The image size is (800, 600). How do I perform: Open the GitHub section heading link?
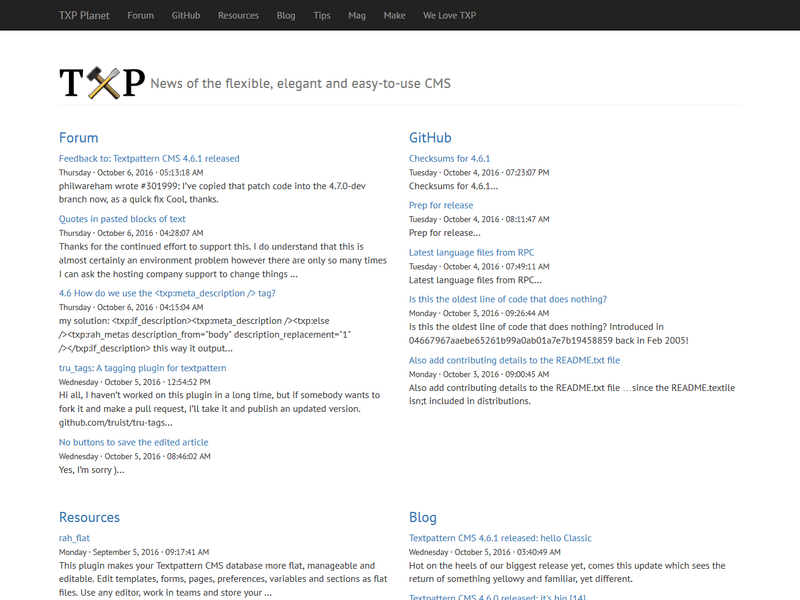coord(430,138)
